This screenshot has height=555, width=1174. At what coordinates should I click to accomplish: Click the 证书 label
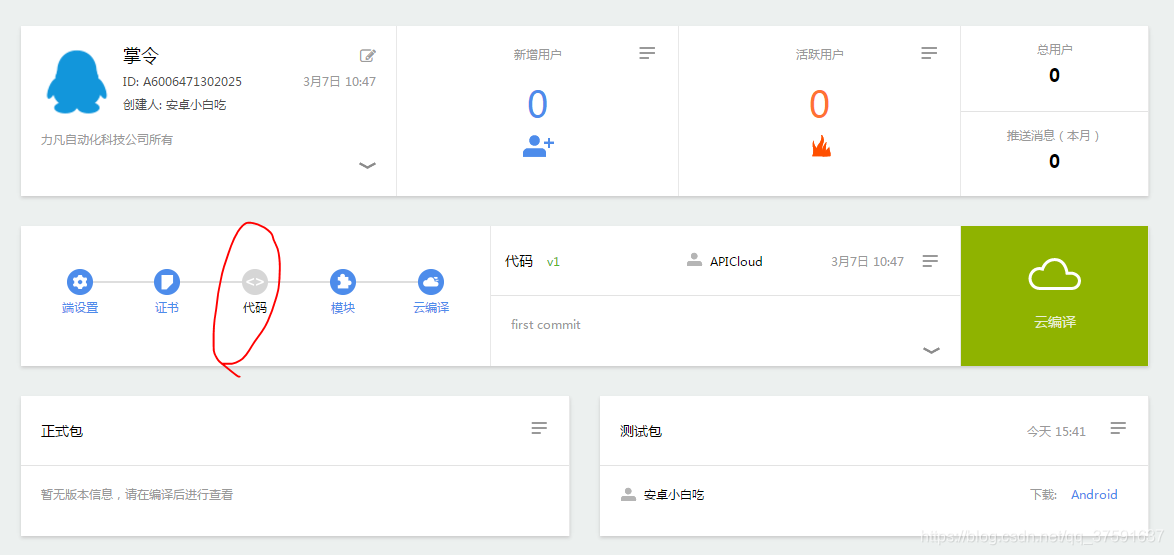click(167, 308)
